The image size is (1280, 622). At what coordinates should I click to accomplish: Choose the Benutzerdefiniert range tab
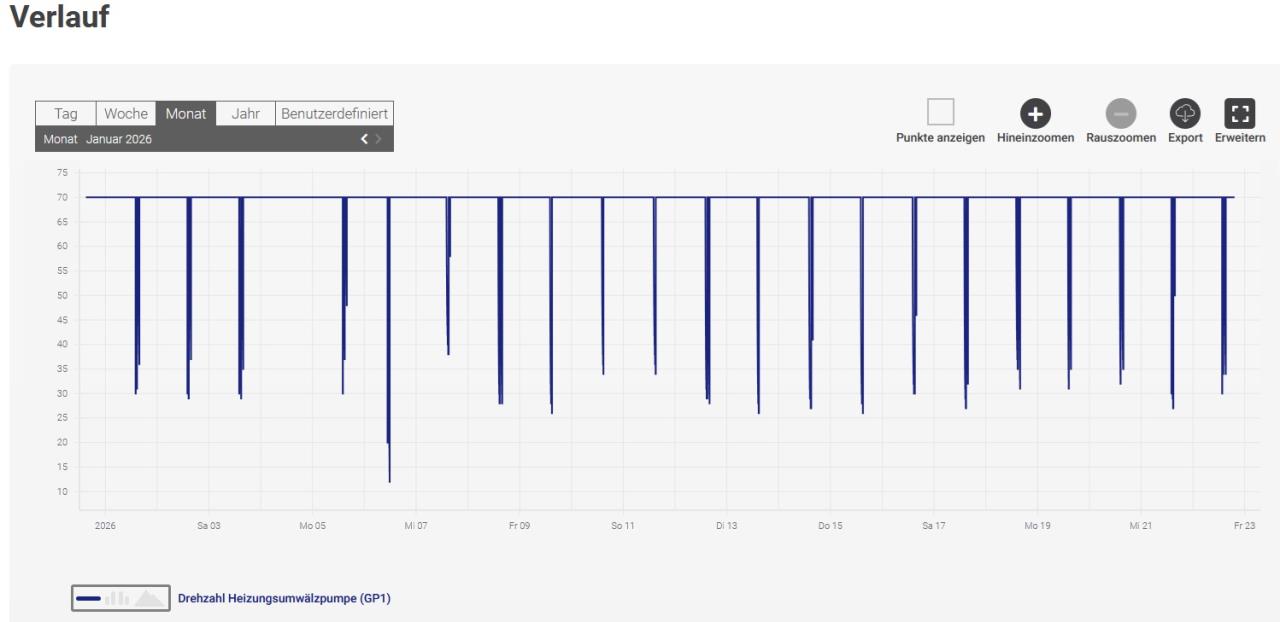pyautogui.click(x=334, y=114)
